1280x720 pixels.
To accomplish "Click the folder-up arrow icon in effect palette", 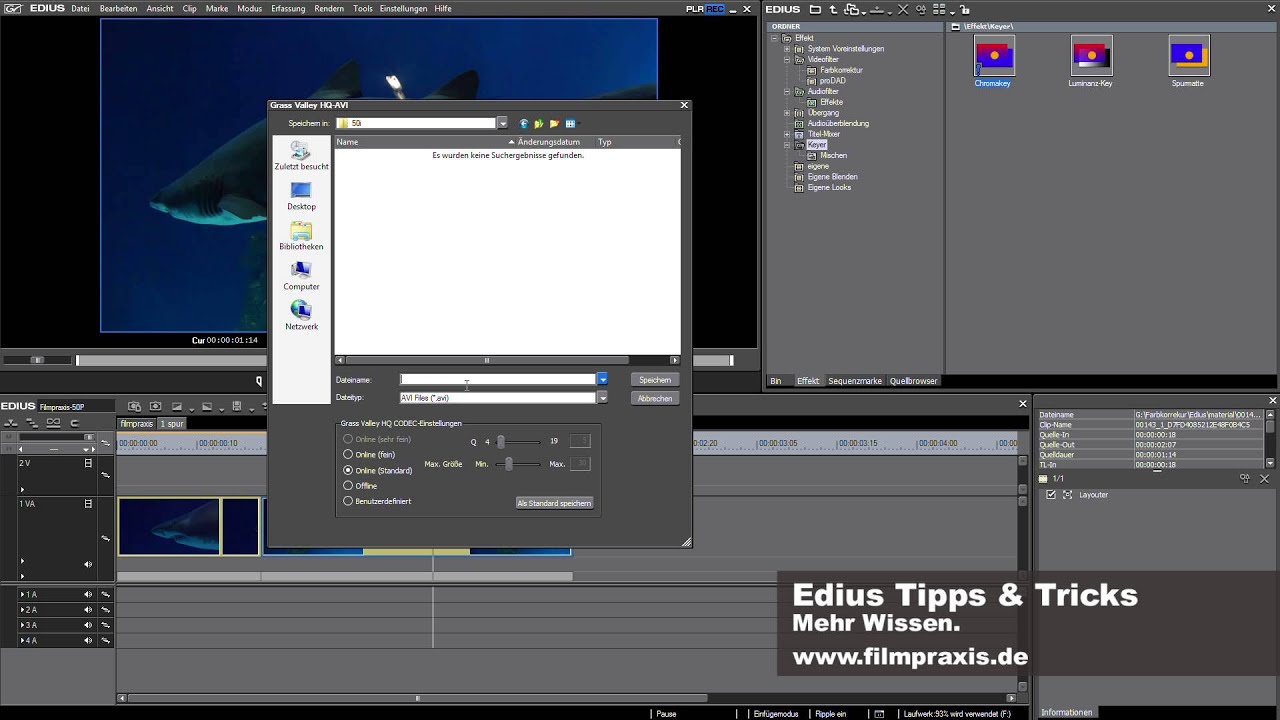I will [x=833, y=9].
